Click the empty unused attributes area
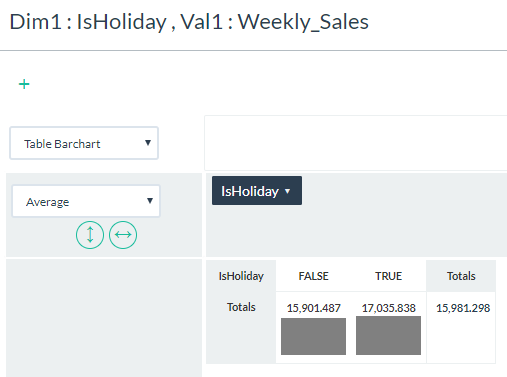 pos(356,143)
